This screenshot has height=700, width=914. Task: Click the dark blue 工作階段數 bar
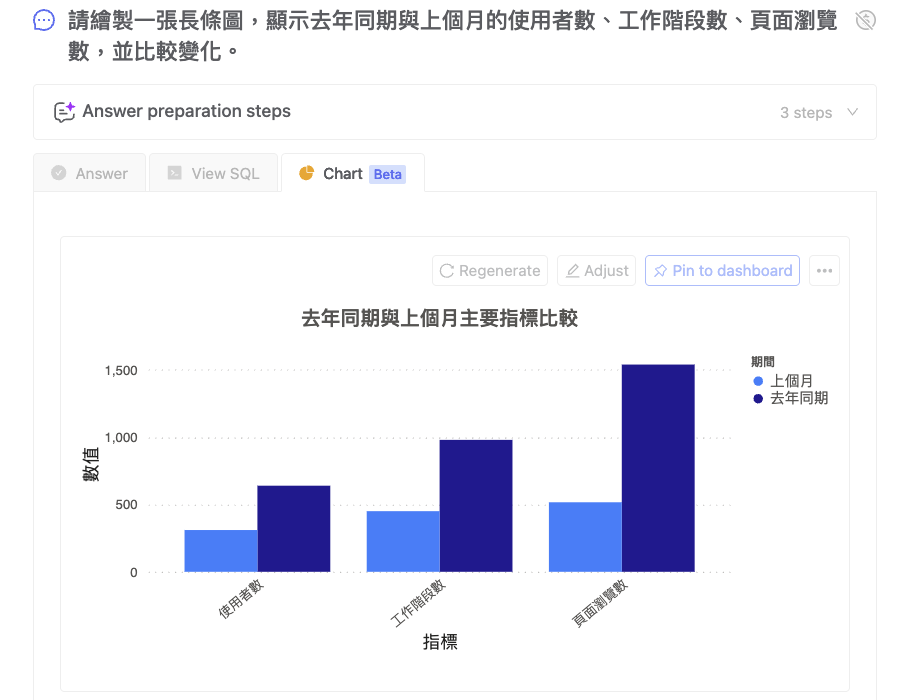pos(476,506)
